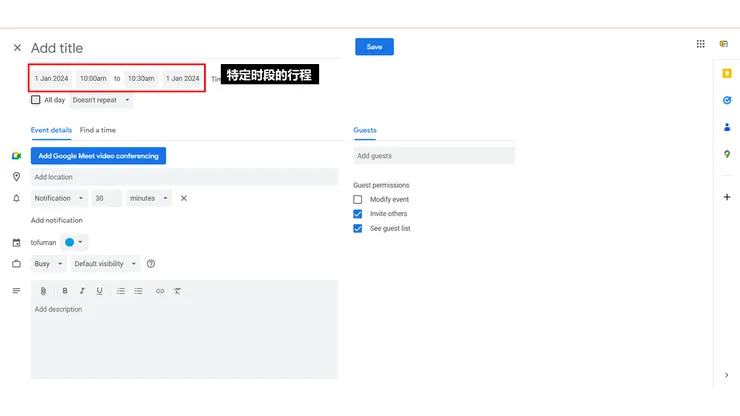The image size is (740, 416).
Task: Collapse the side panel with the chevron
Action: click(x=726, y=375)
